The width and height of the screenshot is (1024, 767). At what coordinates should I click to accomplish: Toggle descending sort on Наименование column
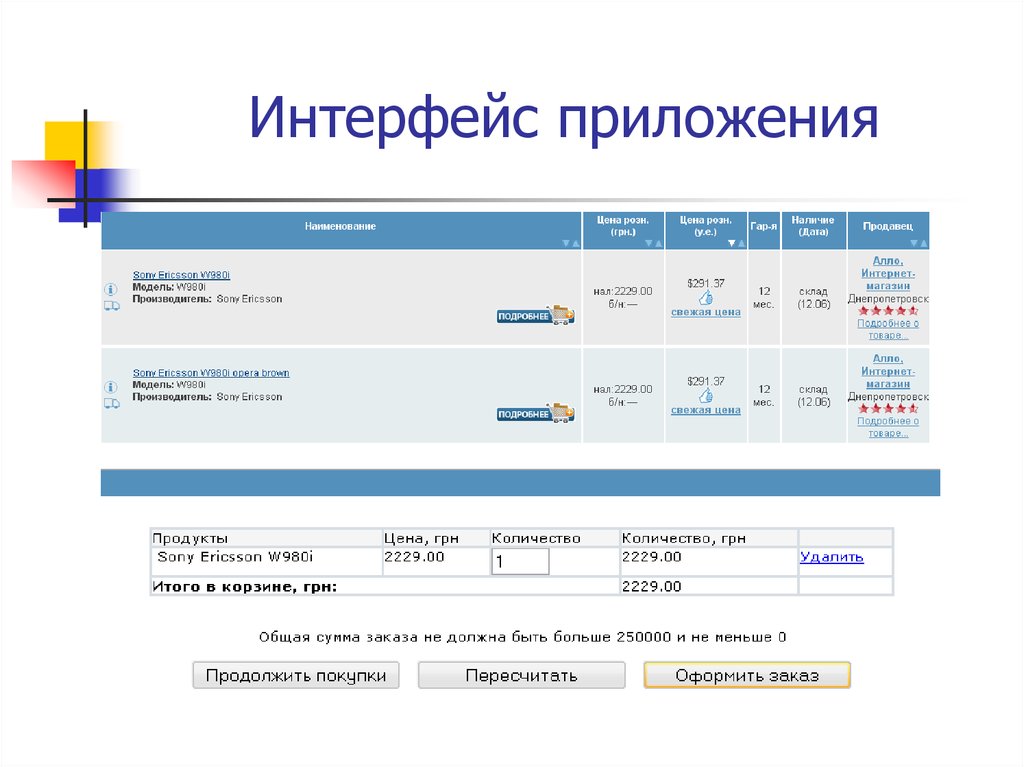567,242
